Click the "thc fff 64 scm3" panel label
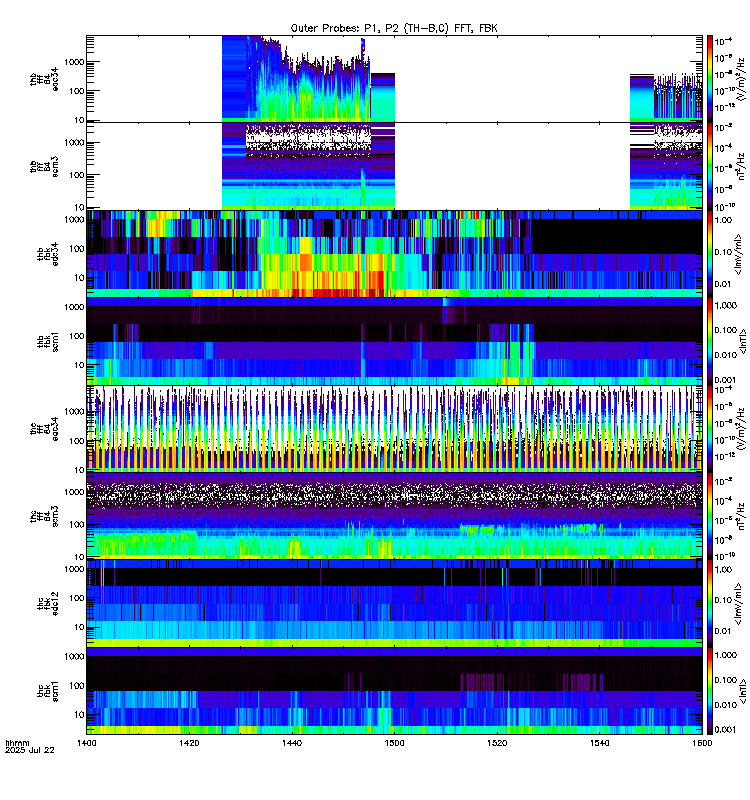Viewport: 750px width, 800px height. tap(44, 516)
